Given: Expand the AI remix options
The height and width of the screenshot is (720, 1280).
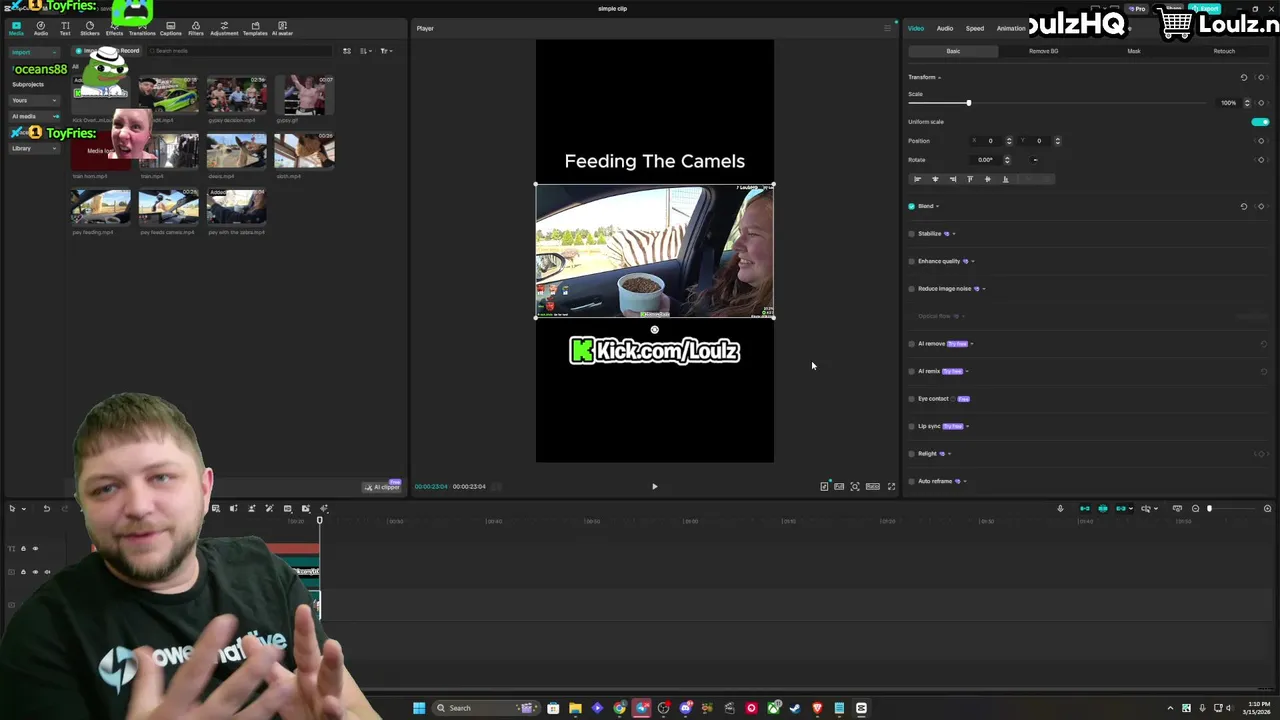Looking at the screenshot, I should click(x=967, y=371).
